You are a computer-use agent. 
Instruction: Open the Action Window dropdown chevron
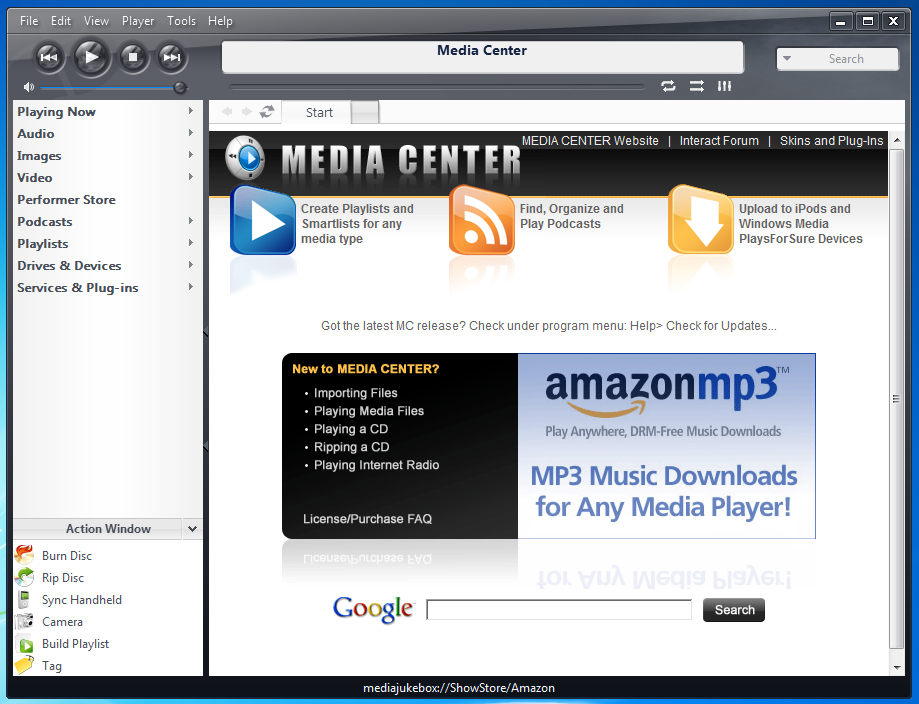[192, 529]
